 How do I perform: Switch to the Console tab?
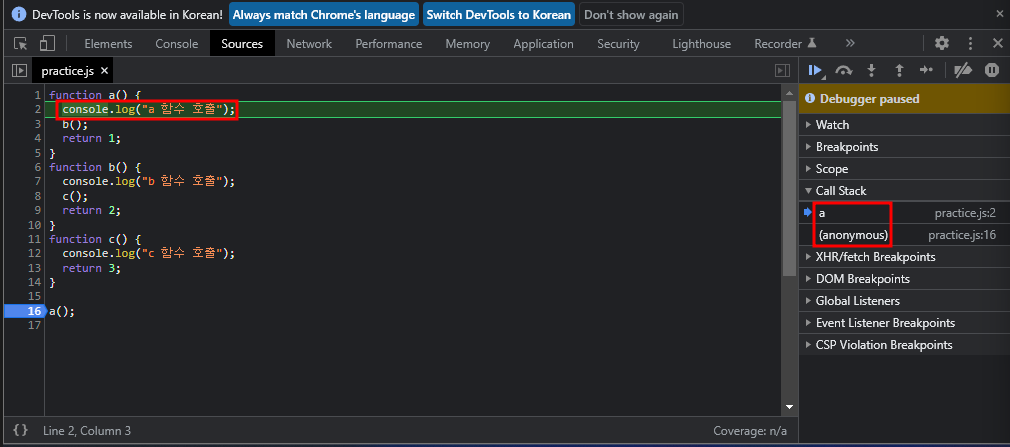(x=176, y=44)
